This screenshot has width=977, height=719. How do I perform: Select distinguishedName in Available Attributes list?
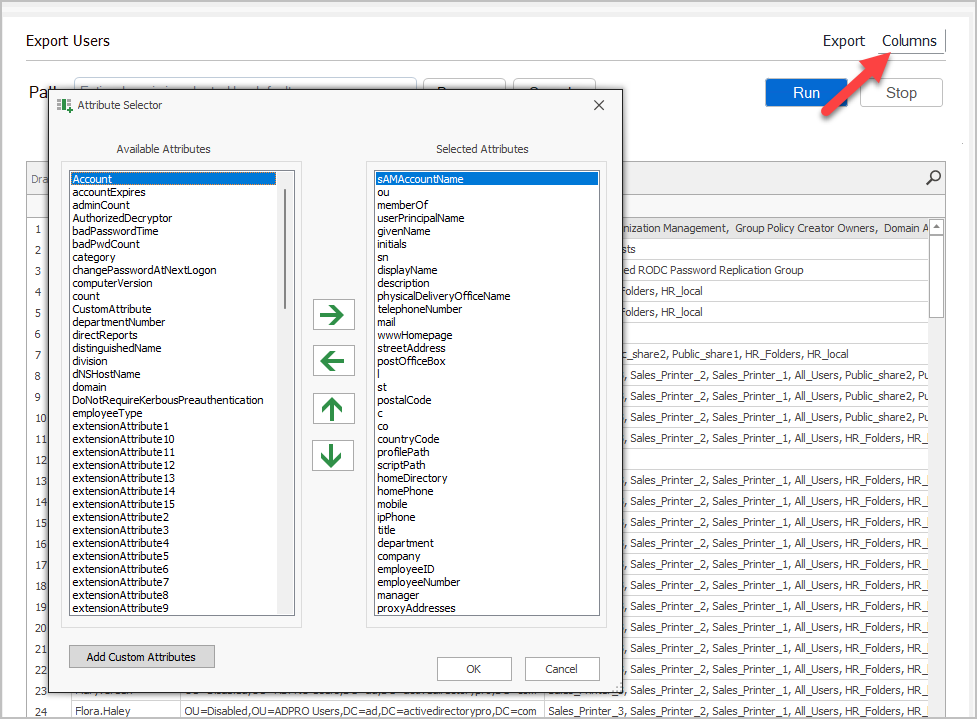pos(117,348)
